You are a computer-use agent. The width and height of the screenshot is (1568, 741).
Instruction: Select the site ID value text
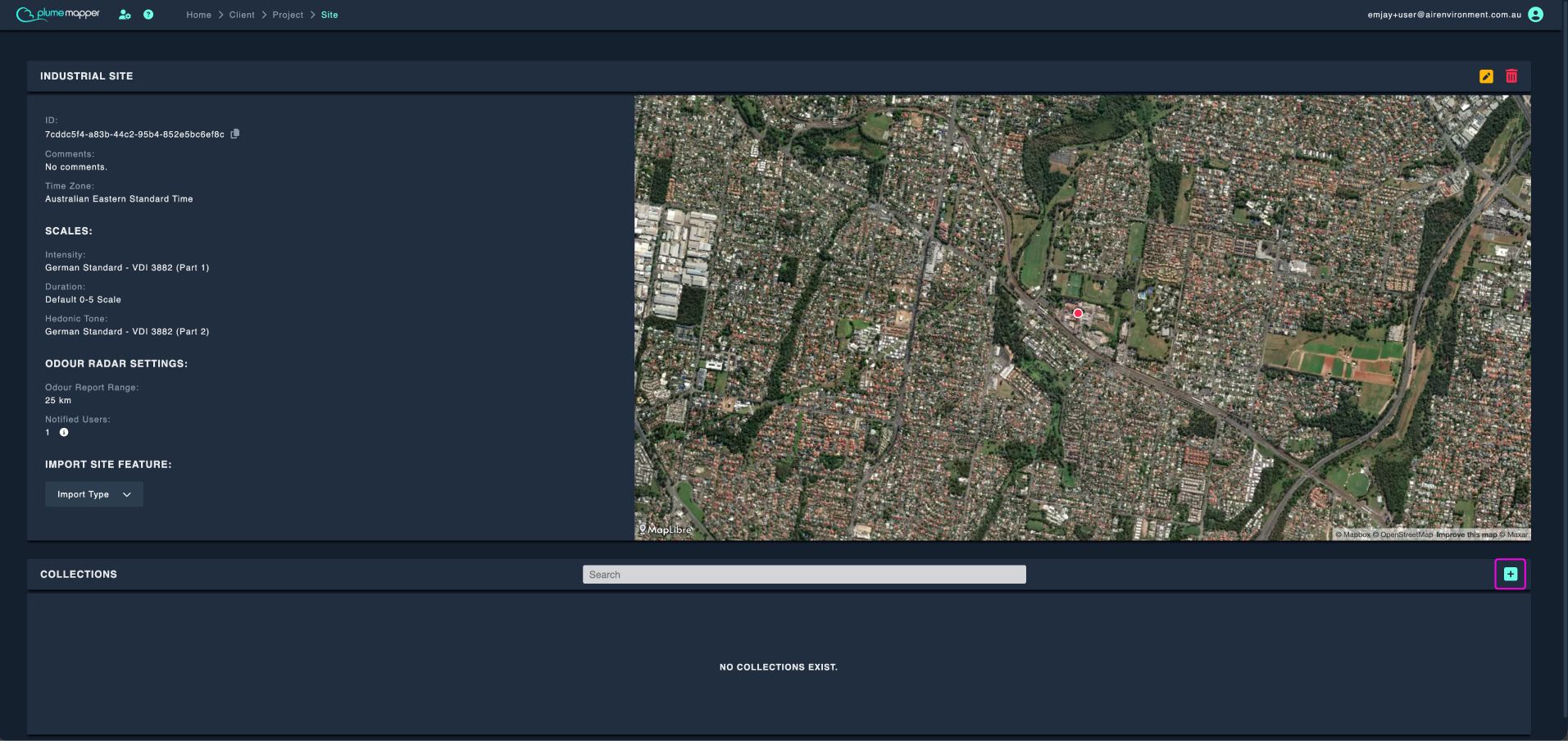(x=134, y=134)
